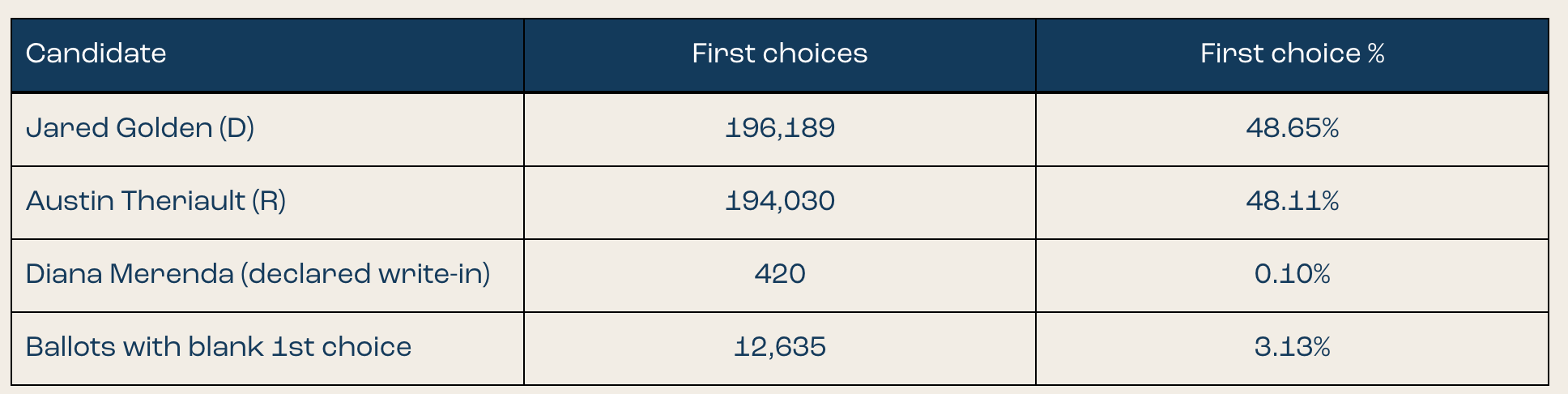This screenshot has height=394, width=1568.
Task: Select the Diana Merenda write-in cell
Action: (267, 276)
